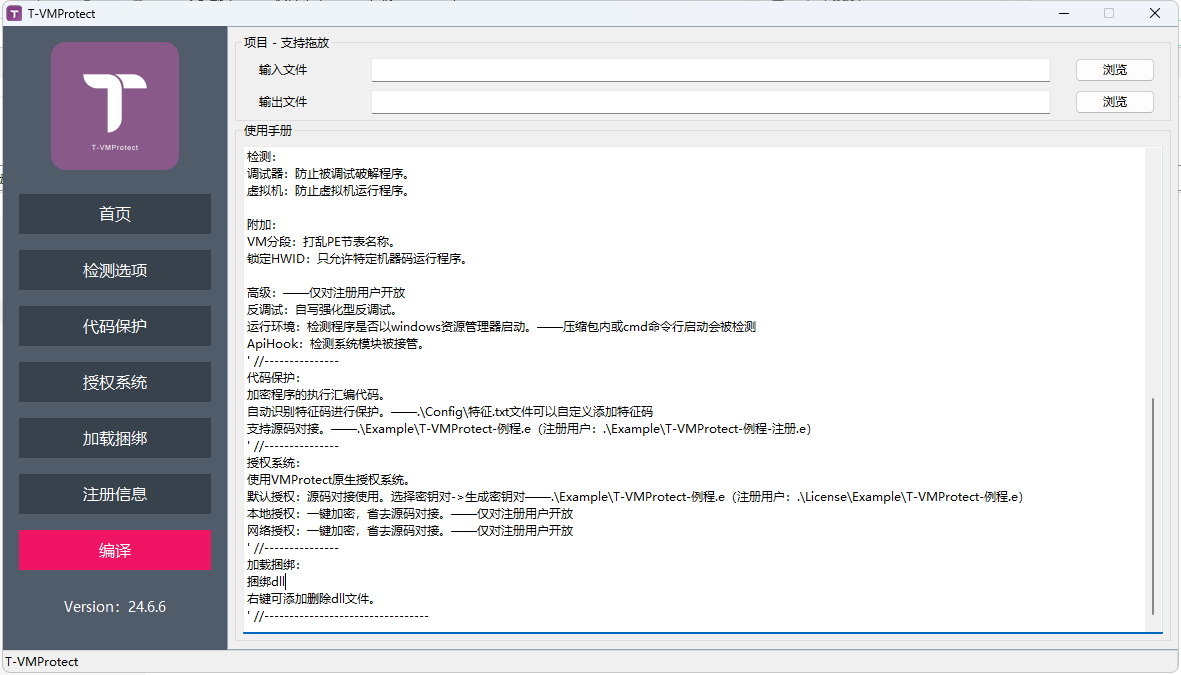Screen dimensions: 1181x675
Task: Minimize the T-VMProtect window
Action: pos(1064,14)
